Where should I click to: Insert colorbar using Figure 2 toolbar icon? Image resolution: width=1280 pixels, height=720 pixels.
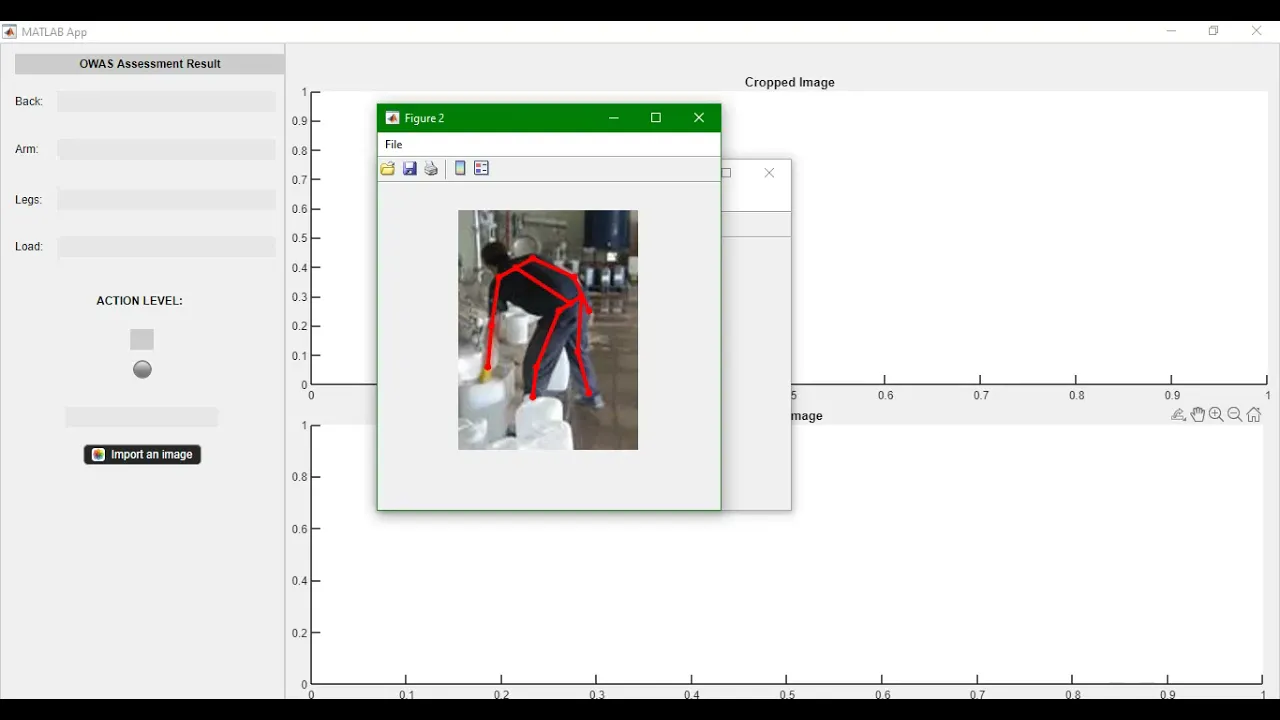(460, 169)
